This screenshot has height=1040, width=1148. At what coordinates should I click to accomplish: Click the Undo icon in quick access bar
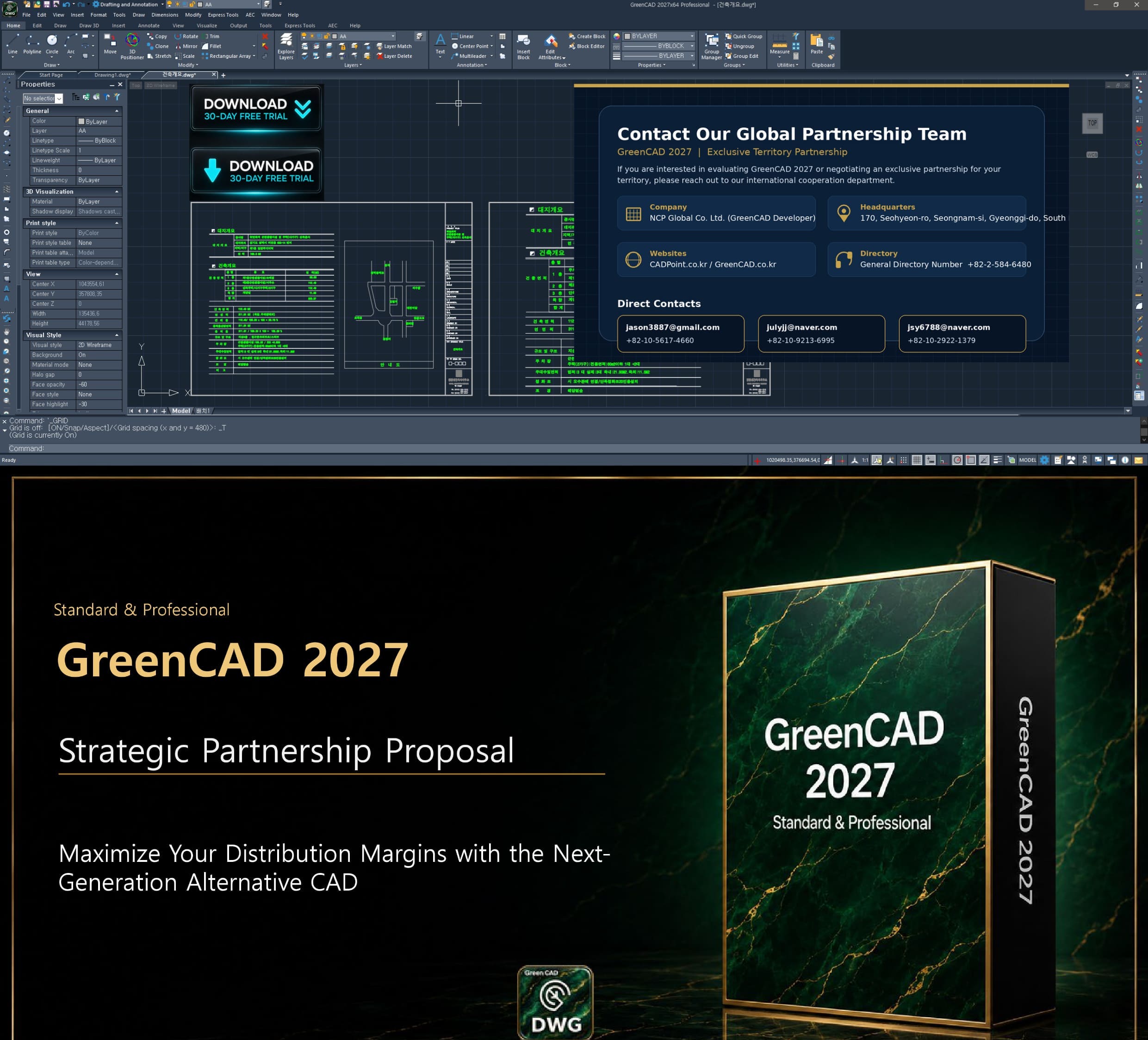pos(66,4)
